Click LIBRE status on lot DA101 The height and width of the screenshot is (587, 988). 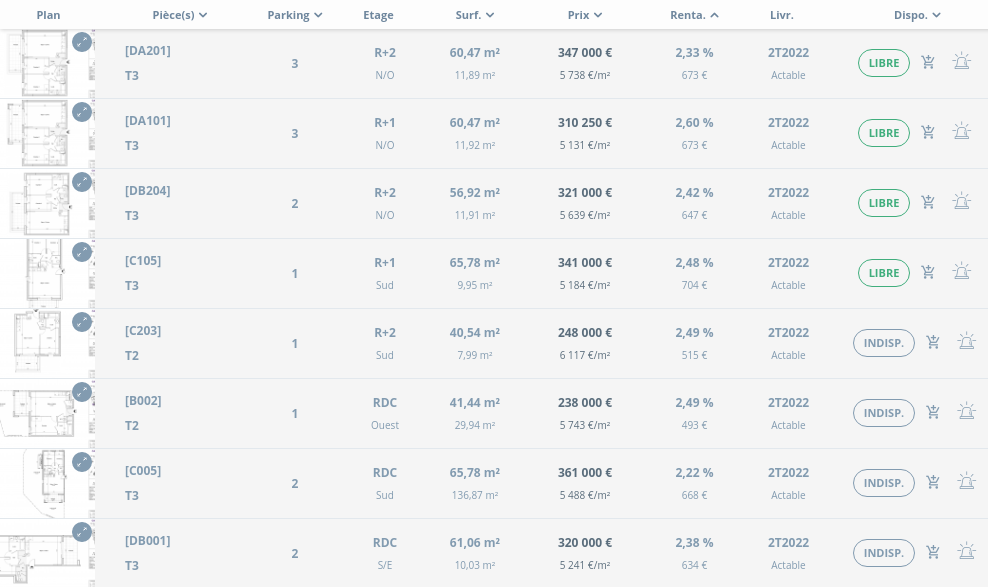[x=883, y=133]
